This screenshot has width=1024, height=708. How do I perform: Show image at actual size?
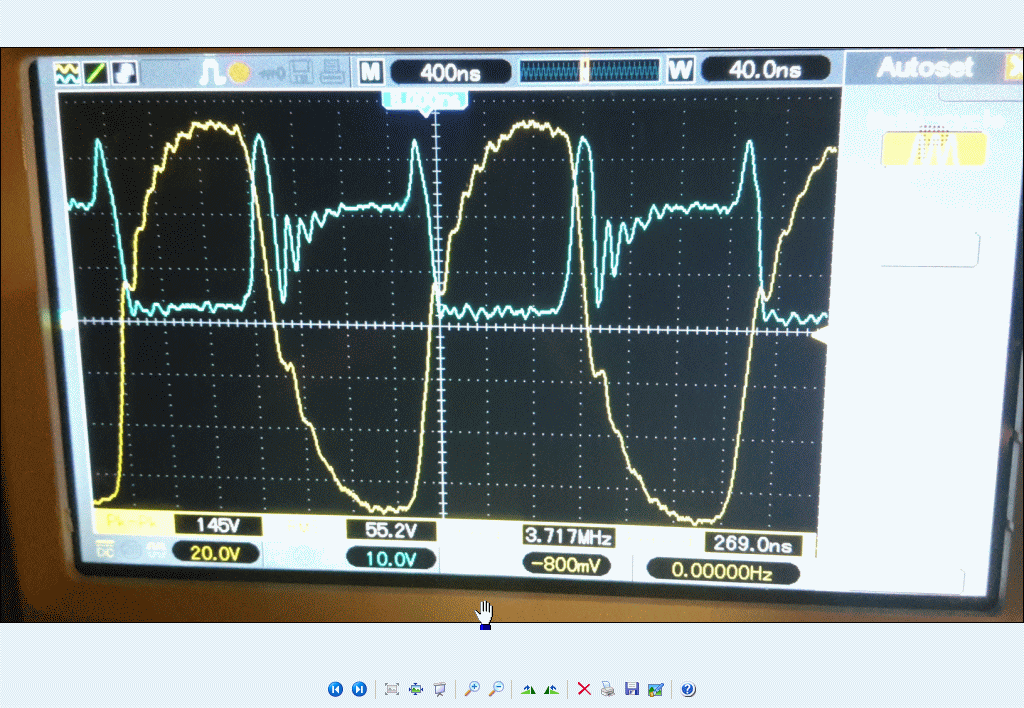coord(416,689)
